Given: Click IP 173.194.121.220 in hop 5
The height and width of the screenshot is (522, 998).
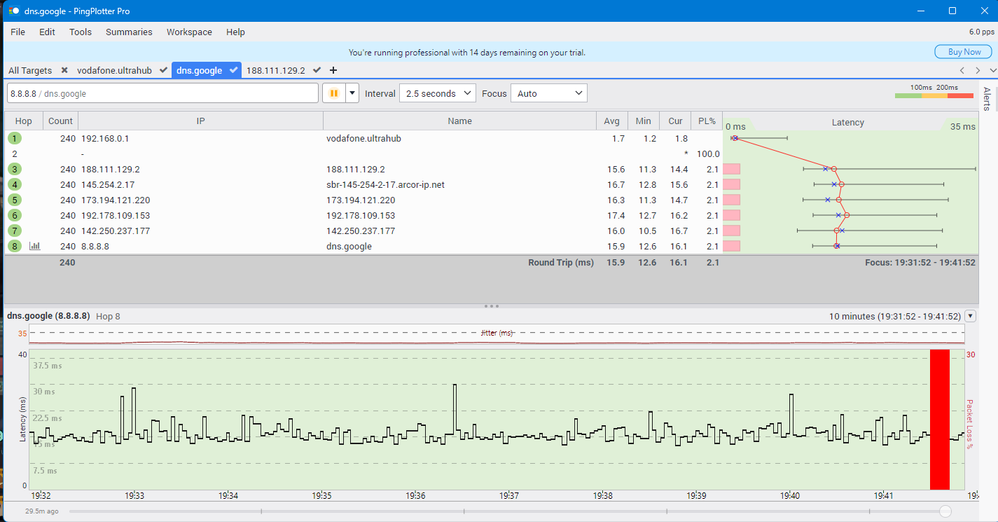Looking at the screenshot, I should point(115,200).
